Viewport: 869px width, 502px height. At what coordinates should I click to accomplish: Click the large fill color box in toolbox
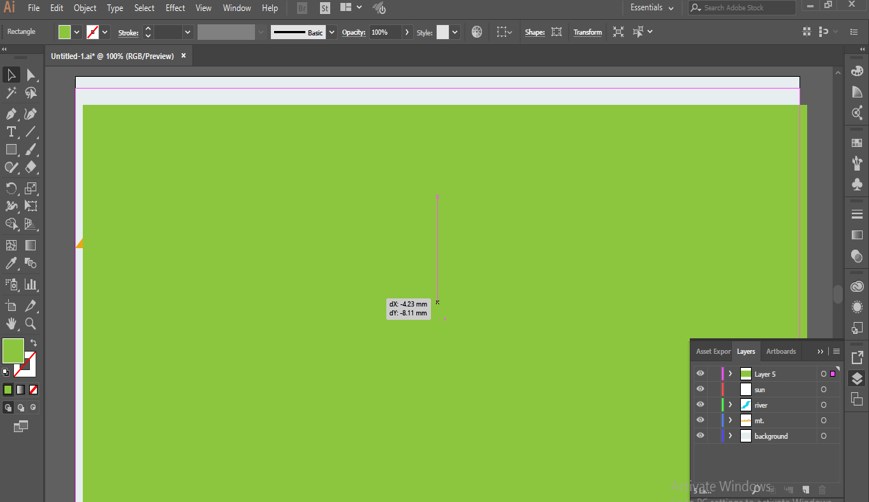click(13, 350)
